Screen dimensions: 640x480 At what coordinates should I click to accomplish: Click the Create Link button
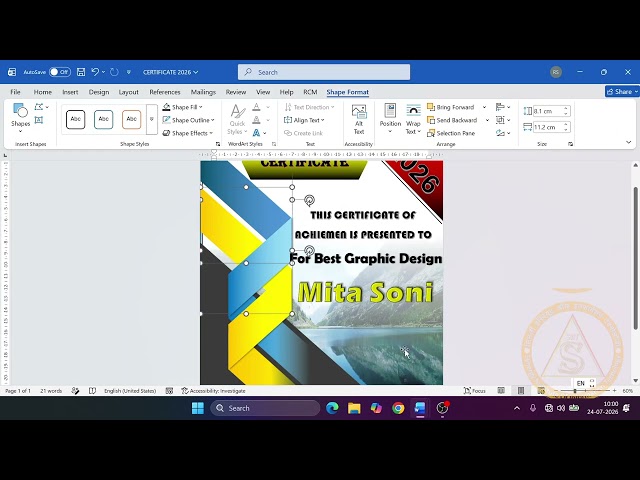tap(303, 133)
